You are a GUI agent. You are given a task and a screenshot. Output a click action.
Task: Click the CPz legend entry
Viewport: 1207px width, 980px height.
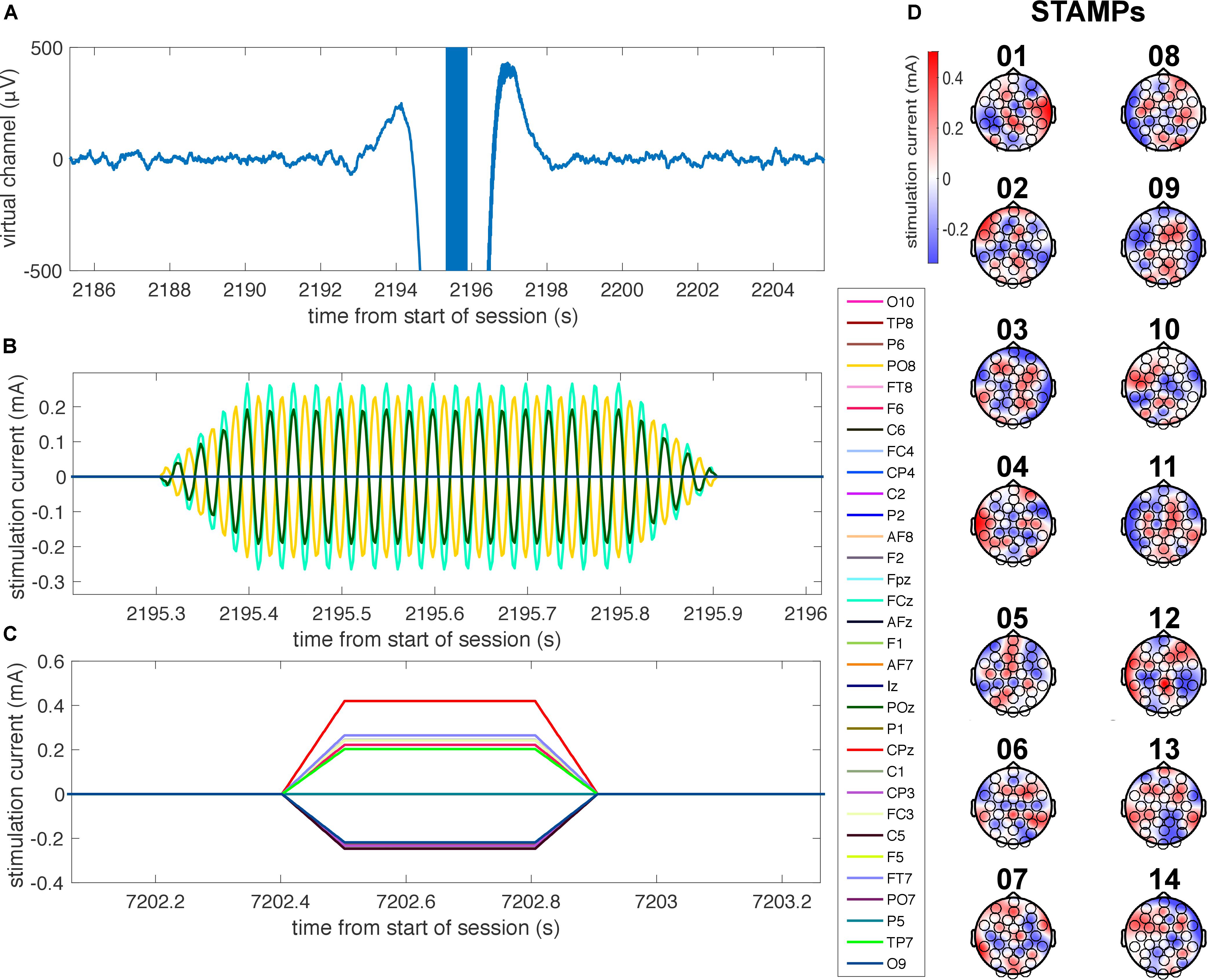click(881, 750)
